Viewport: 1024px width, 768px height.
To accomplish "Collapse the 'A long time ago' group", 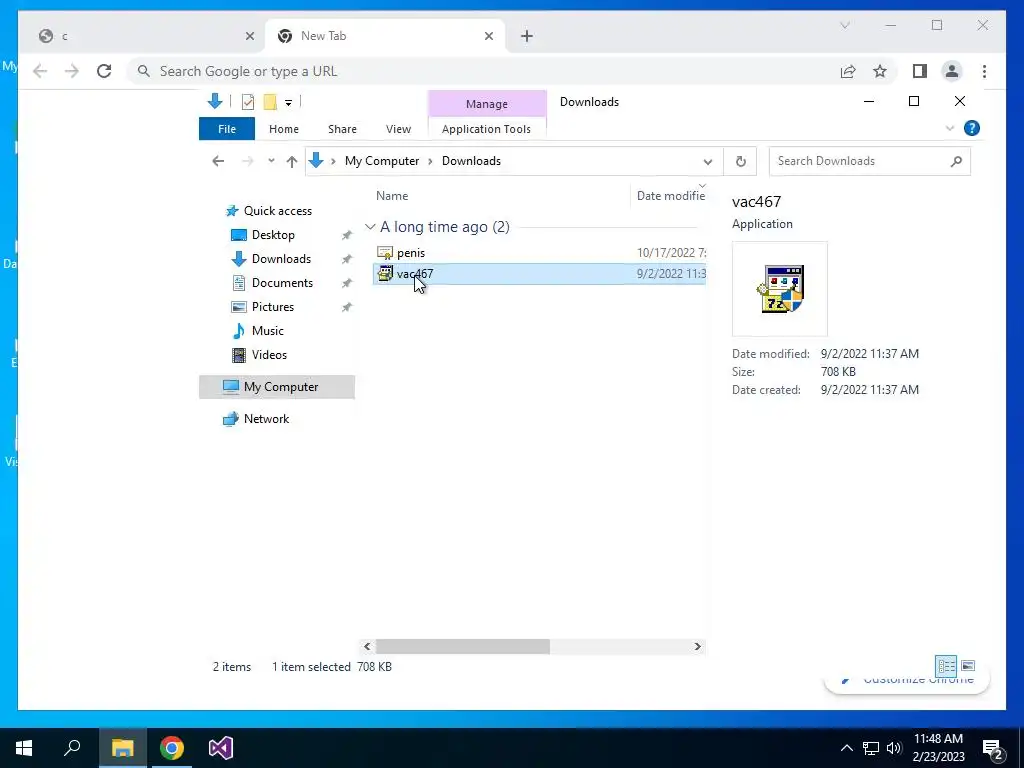I will (370, 227).
